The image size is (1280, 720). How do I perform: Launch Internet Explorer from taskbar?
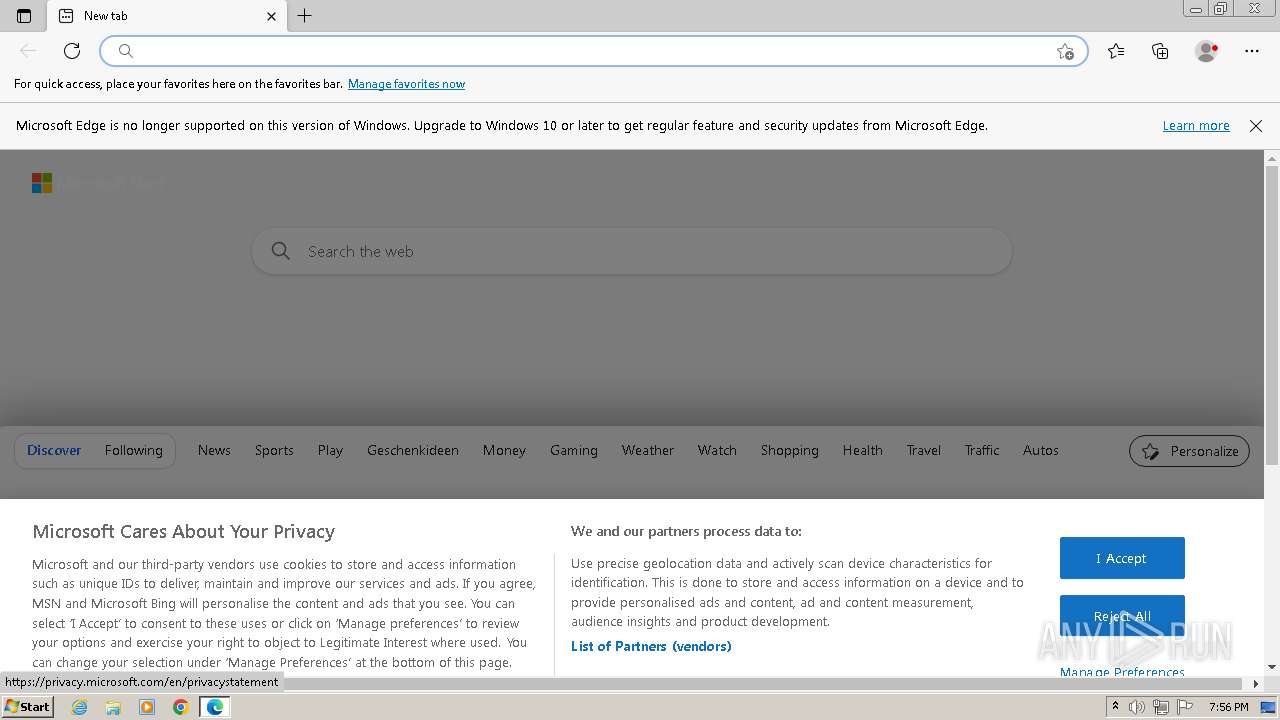pos(80,707)
